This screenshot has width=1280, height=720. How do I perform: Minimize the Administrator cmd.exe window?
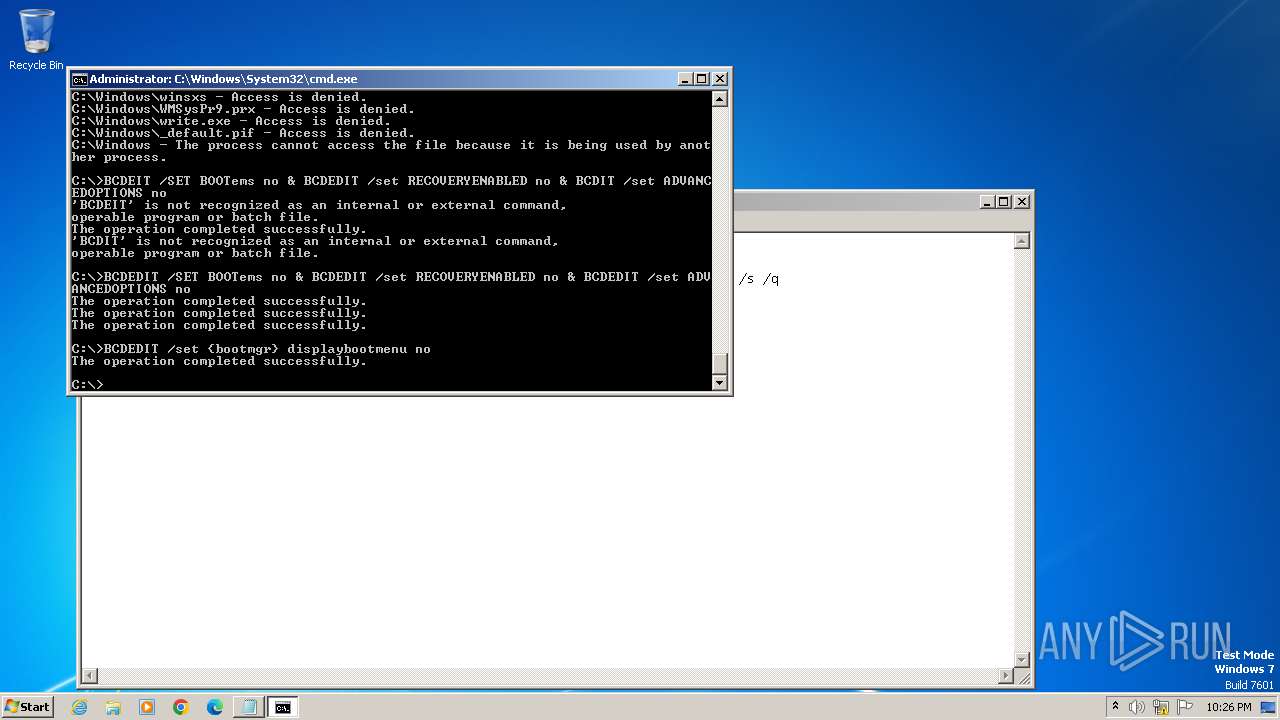tap(685, 79)
